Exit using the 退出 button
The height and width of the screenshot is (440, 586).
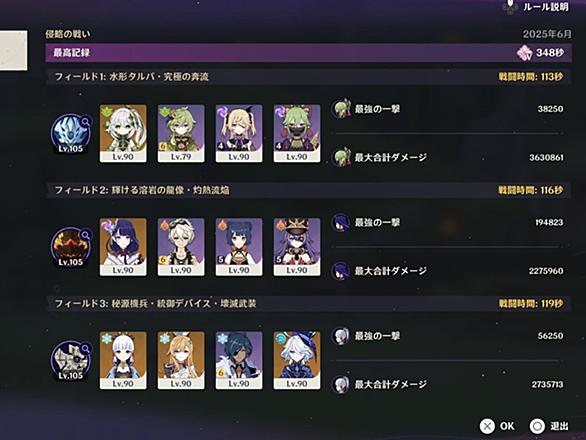click(549, 426)
